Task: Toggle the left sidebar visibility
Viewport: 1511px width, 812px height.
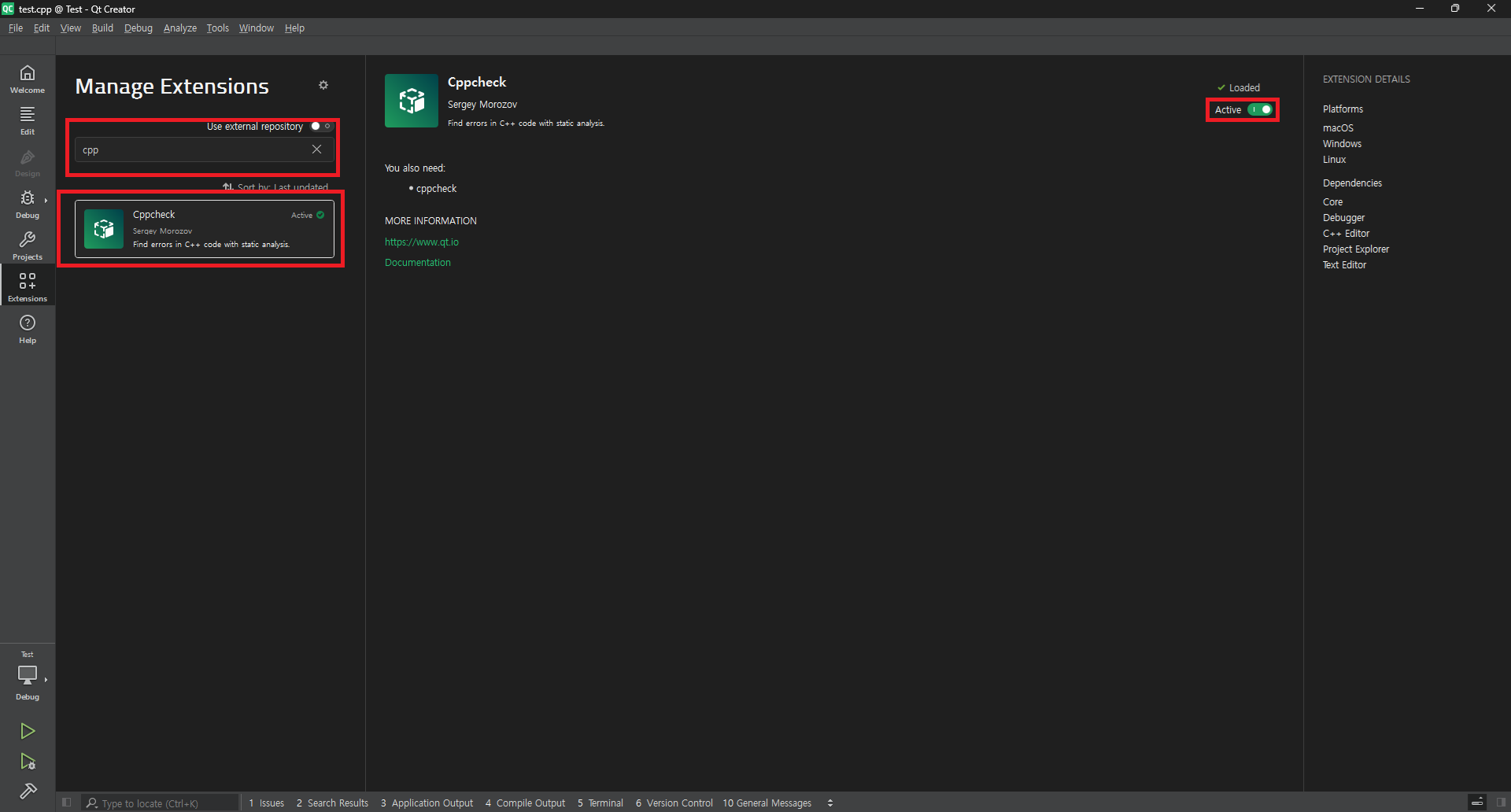Action: click(67, 803)
